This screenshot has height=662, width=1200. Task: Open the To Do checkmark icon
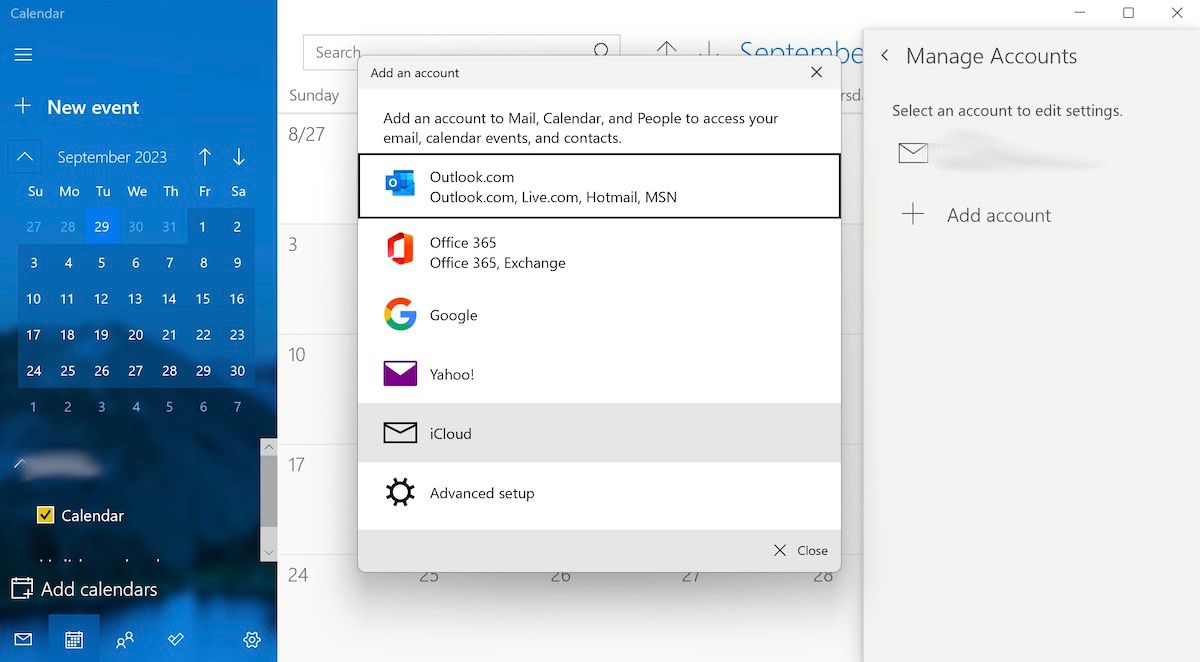(x=175, y=640)
